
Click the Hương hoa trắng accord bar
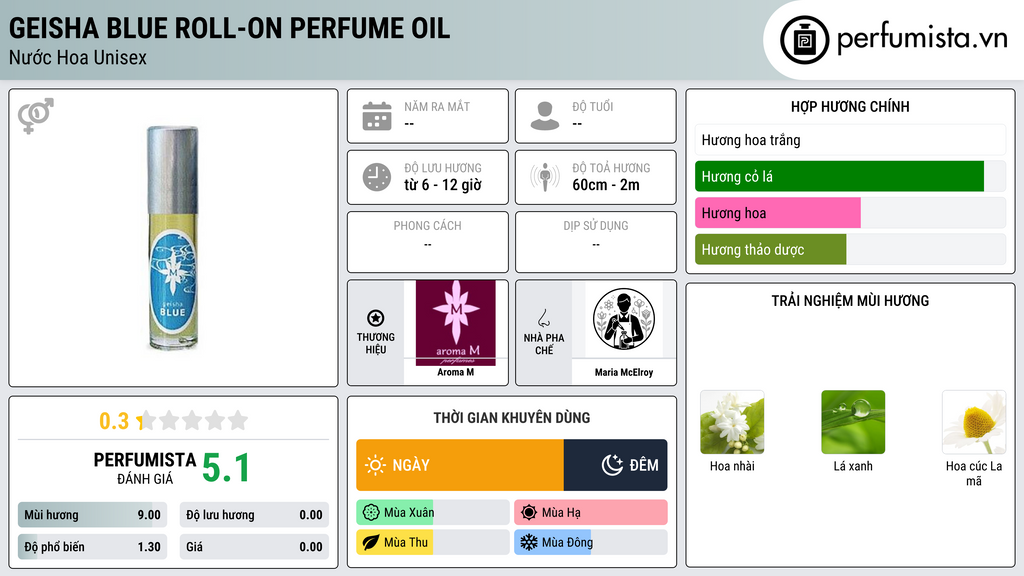pyautogui.click(x=850, y=140)
